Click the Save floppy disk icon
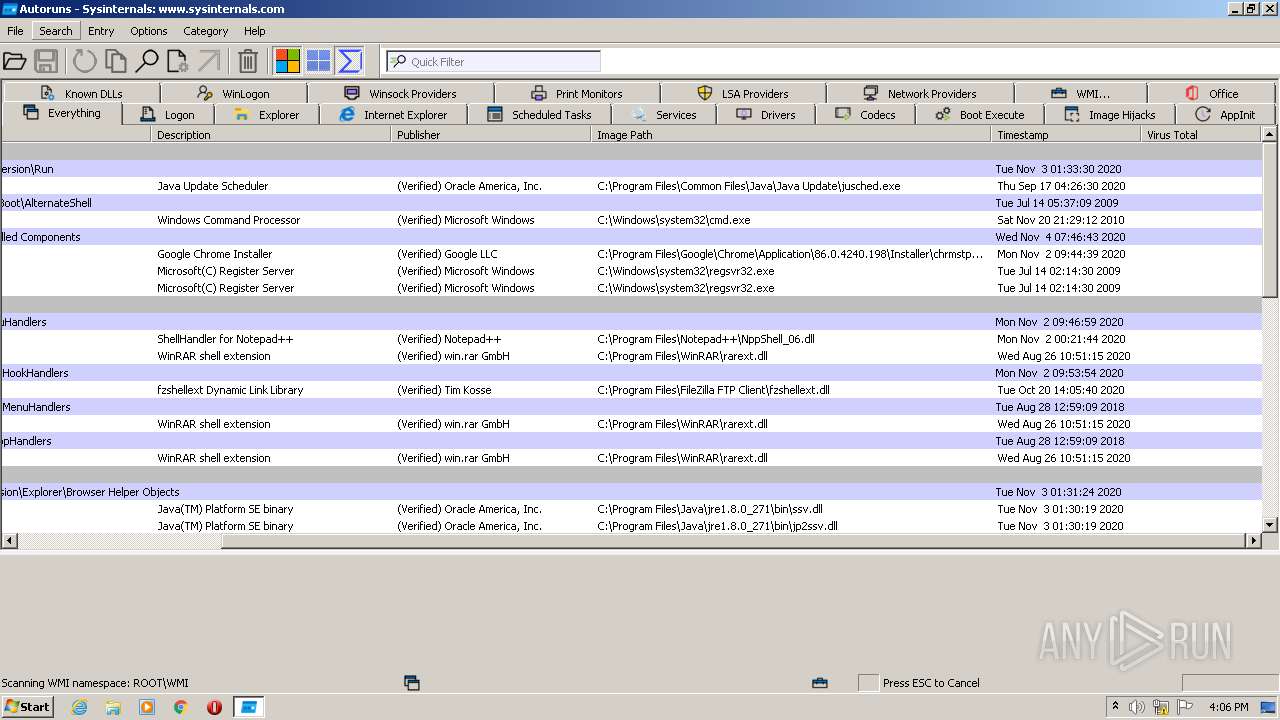This screenshot has width=1280, height=720. [46, 62]
